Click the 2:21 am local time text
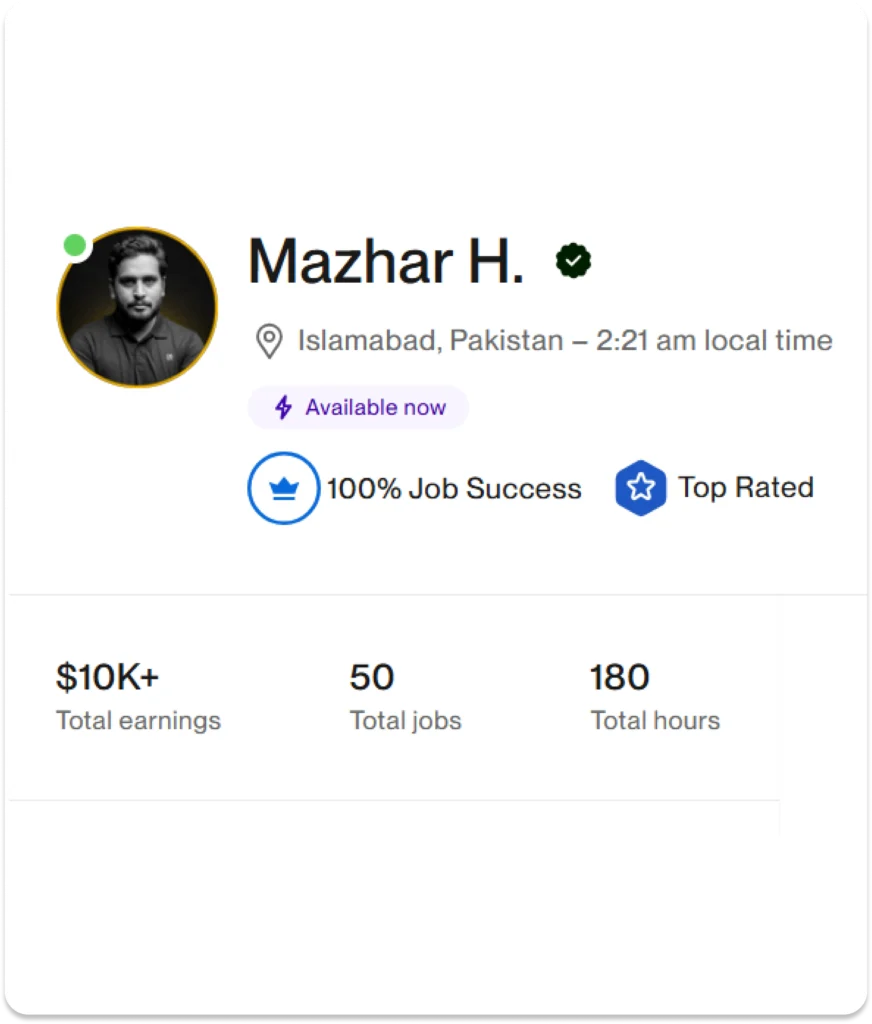872x1024 pixels. [714, 341]
